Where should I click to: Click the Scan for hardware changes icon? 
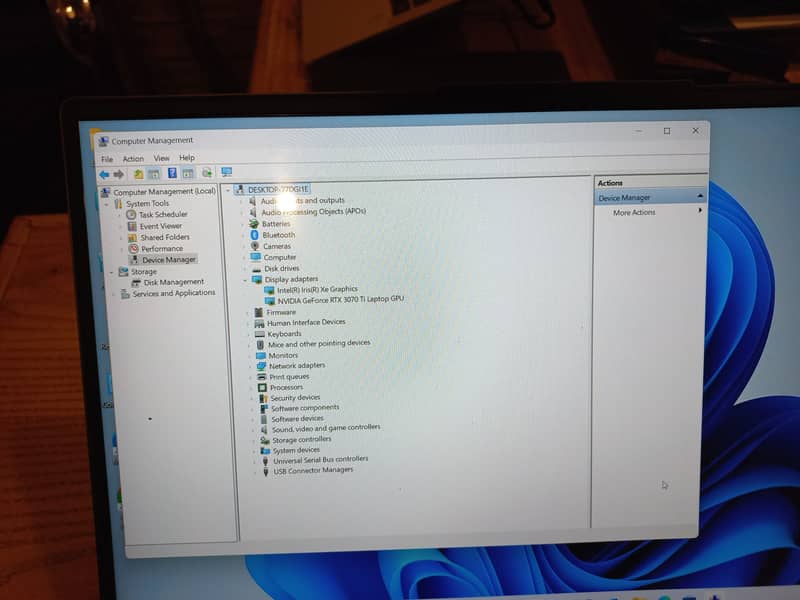tap(207, 173)
